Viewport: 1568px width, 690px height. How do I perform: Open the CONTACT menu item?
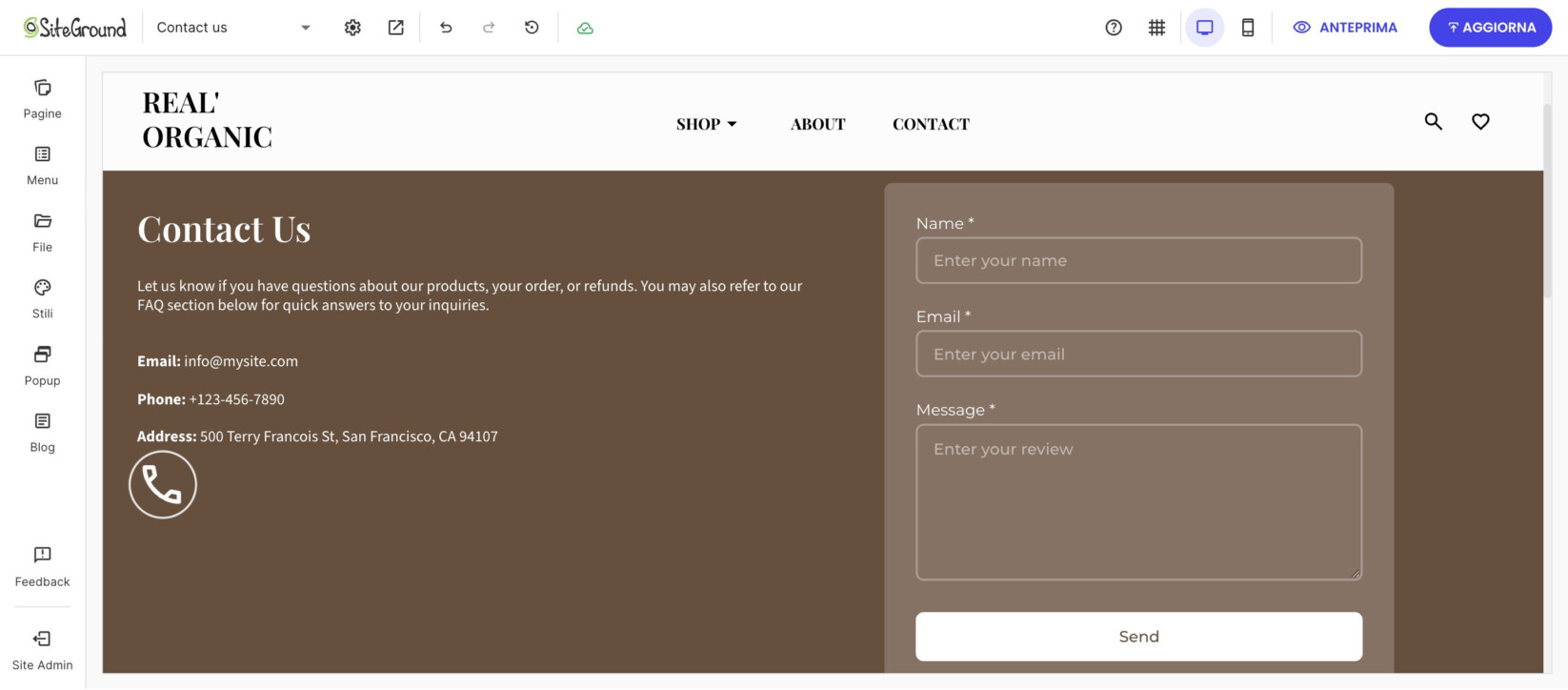(931, 124)
